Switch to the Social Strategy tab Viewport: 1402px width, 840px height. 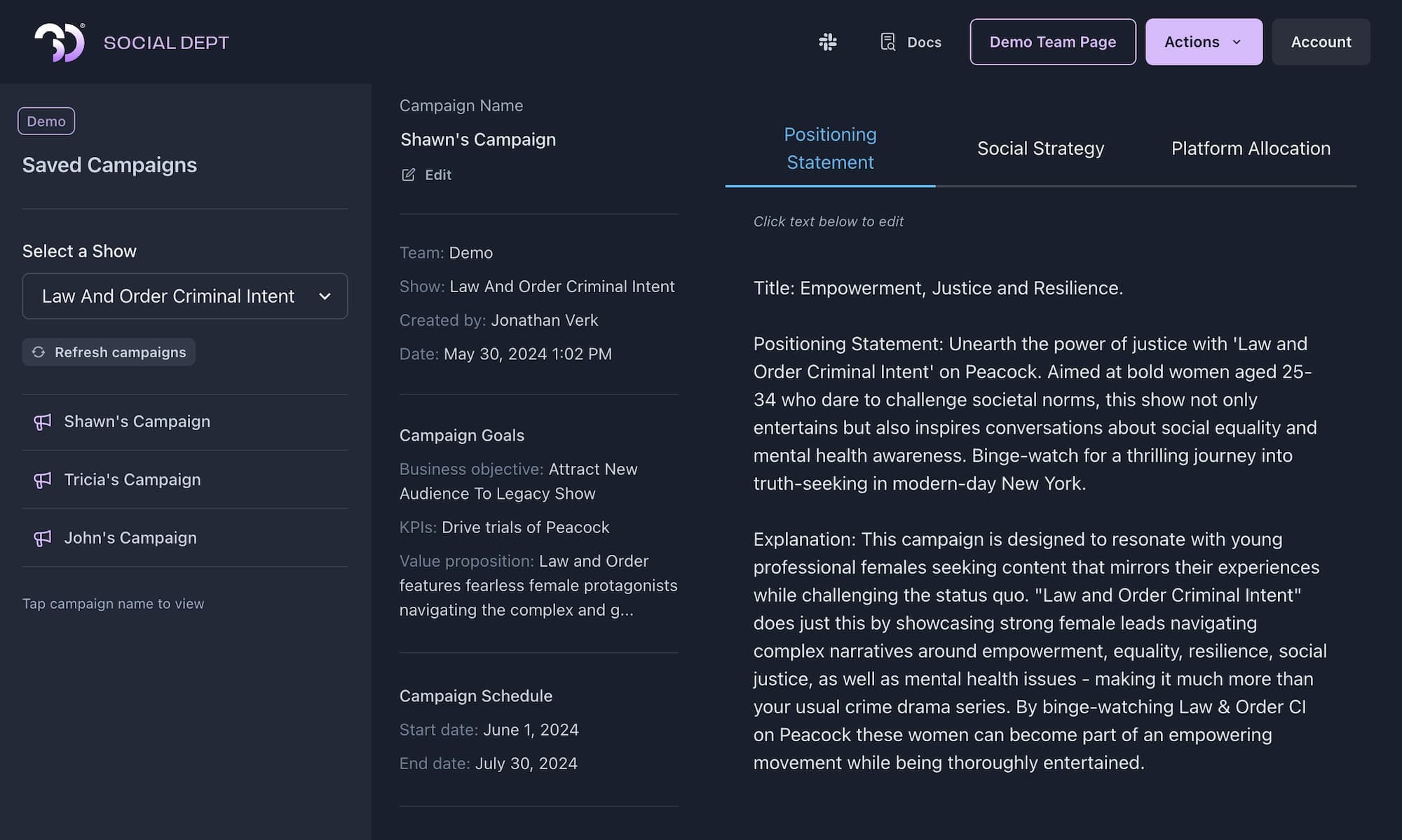point(1040,149)
